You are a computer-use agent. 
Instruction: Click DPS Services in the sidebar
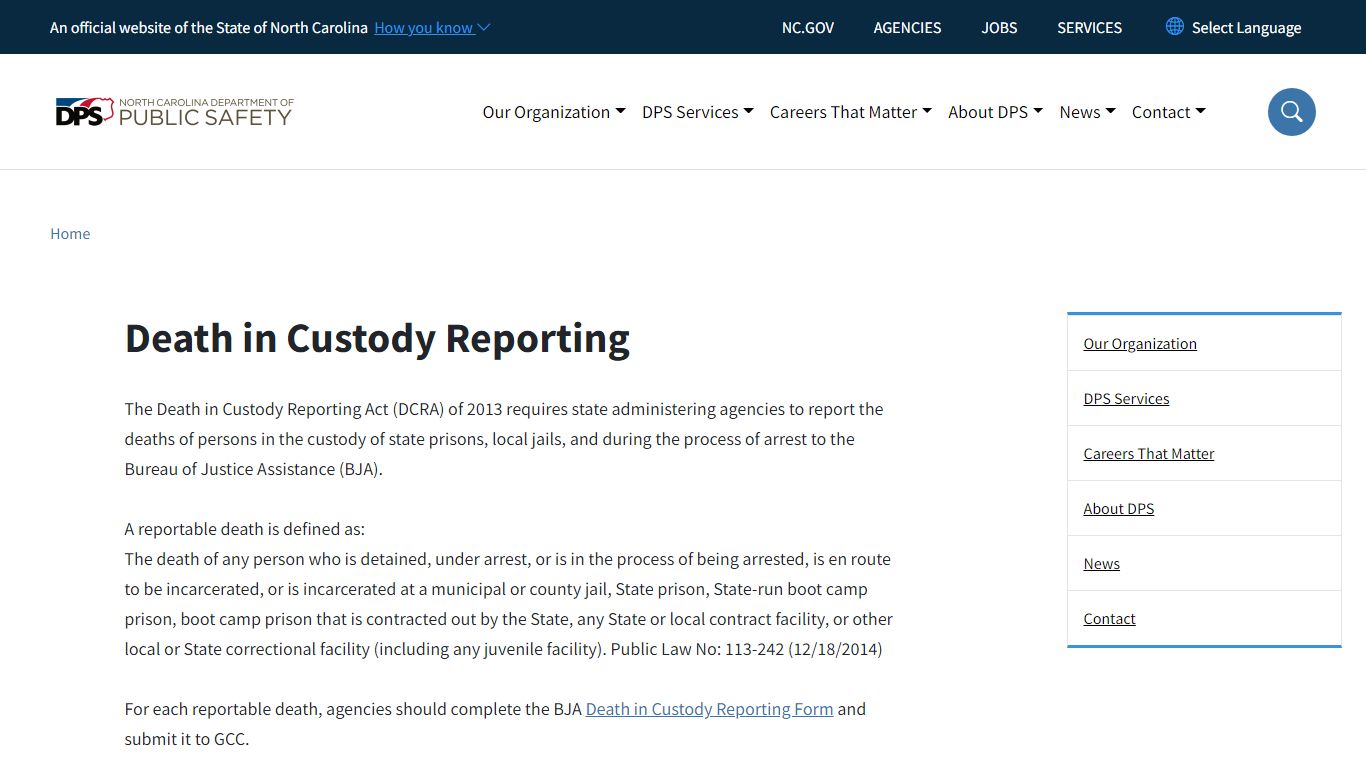pos(1126,398)
